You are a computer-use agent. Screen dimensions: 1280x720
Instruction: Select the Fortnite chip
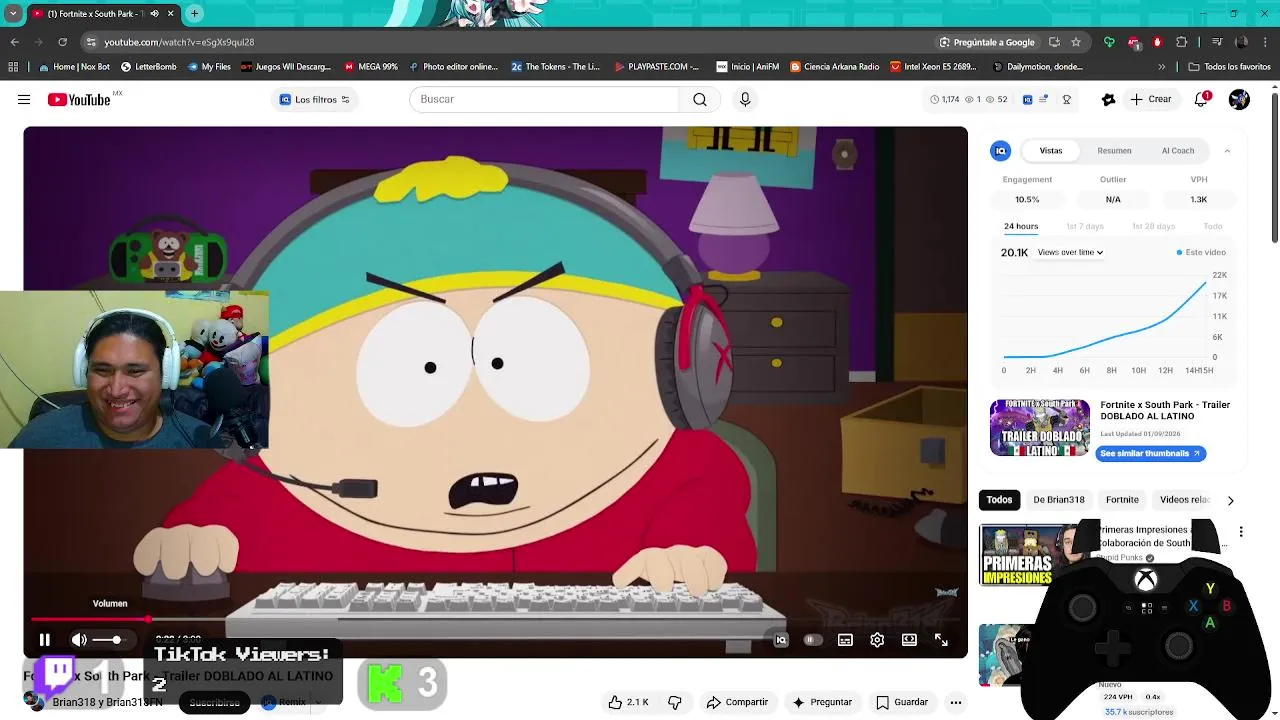click(1122, 500)
